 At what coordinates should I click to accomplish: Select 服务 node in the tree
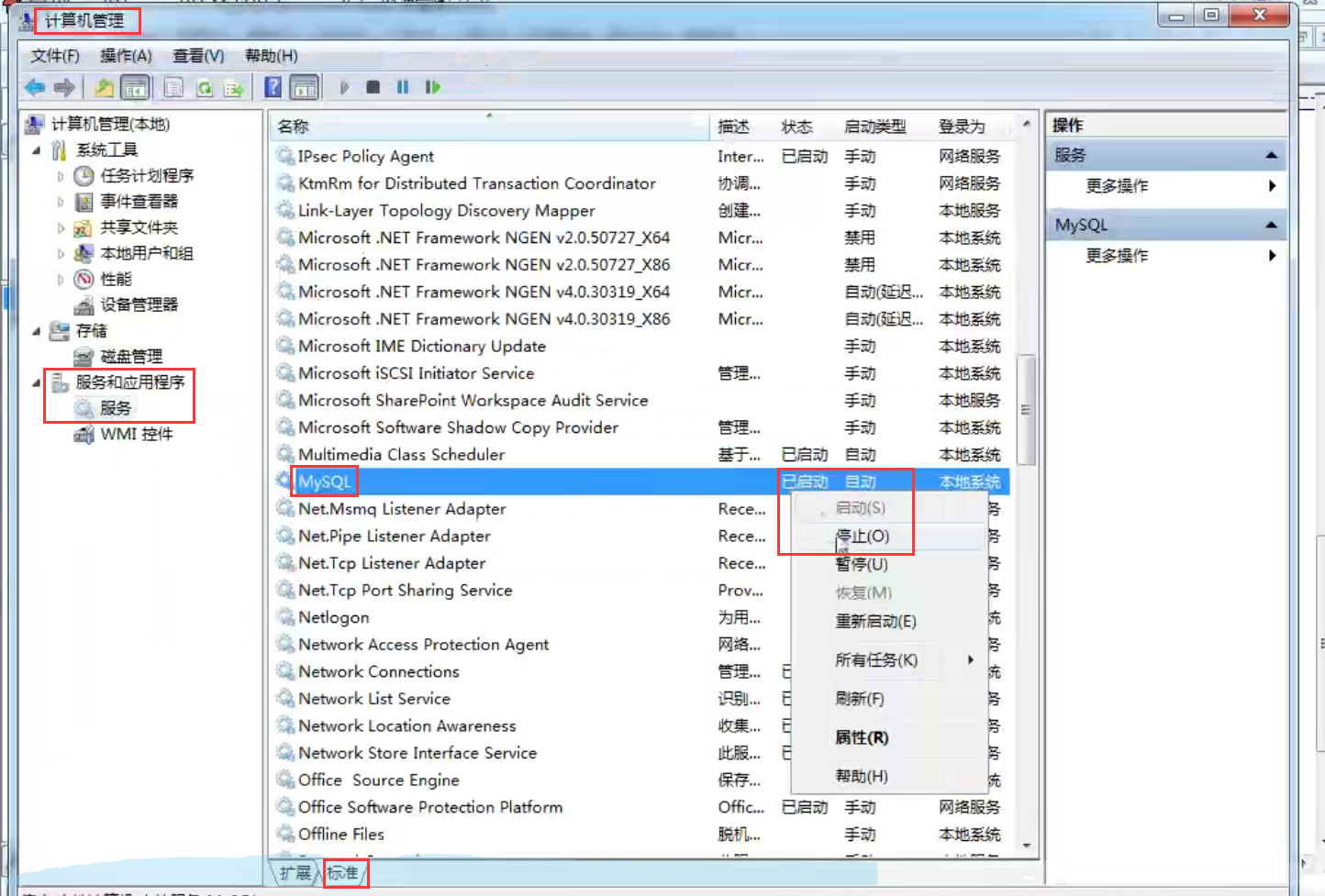[x=116, y=408]
